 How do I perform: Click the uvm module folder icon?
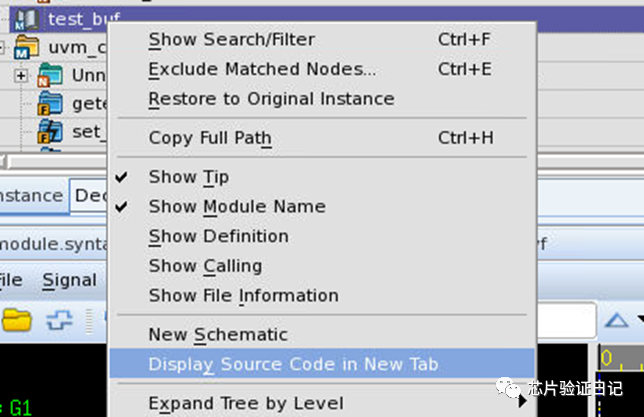pyautogui.click(x=29, y=47)
